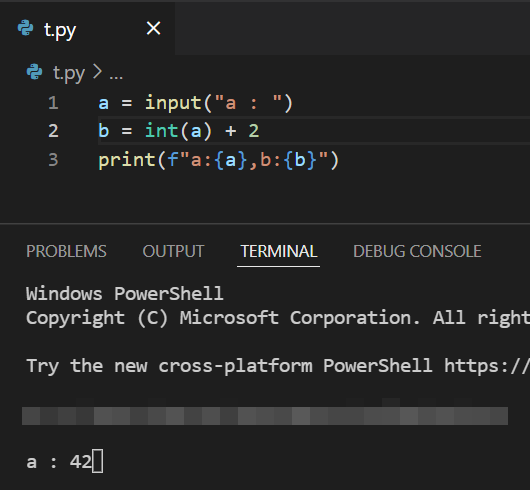Click t.py in the breadcrumb path
530x490 pixels.
tap(69, 73)
